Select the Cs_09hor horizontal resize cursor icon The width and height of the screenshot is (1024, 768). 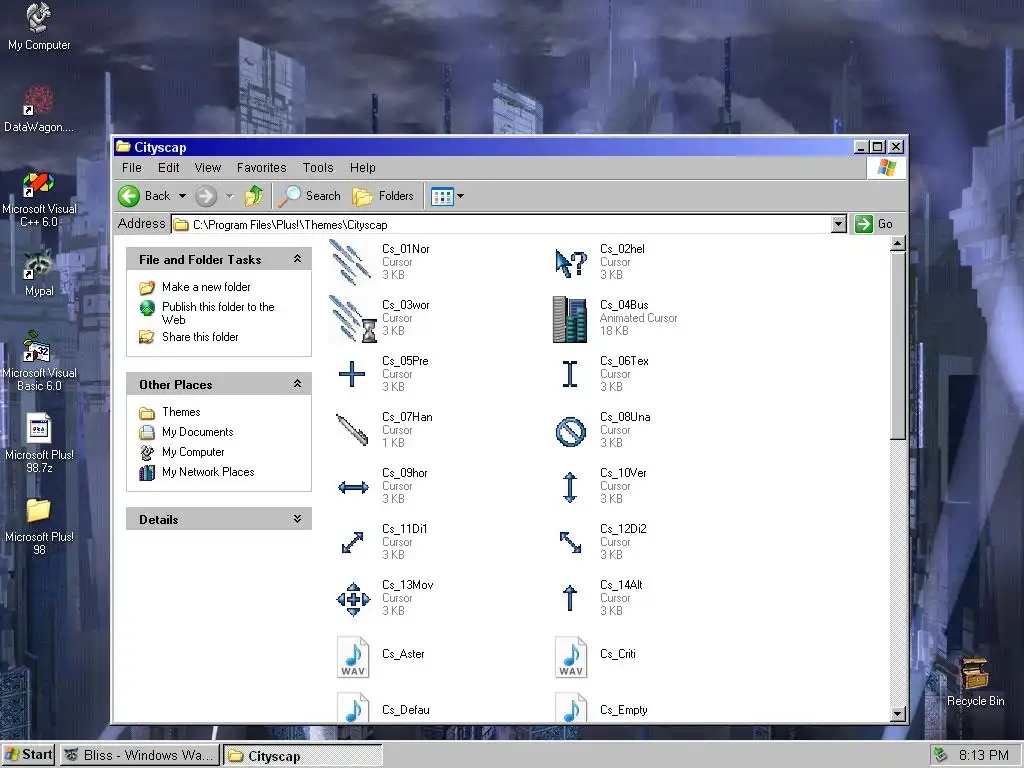pos(353,487)
